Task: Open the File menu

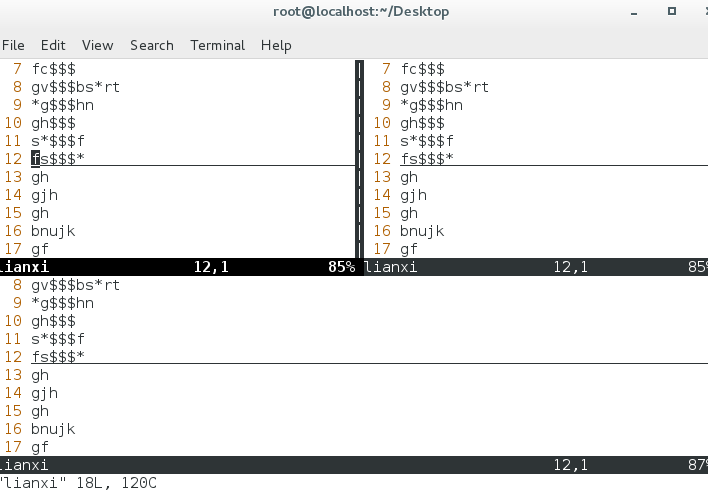Action: tap(13, 46)
